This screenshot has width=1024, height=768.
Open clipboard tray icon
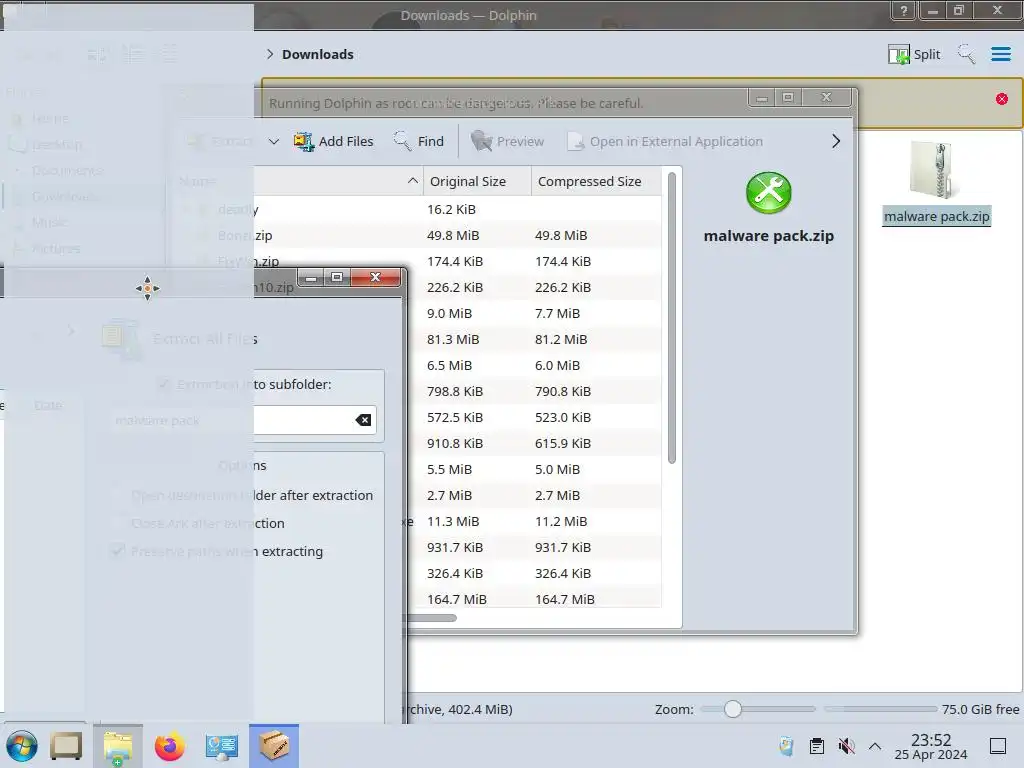click(816, 746)
